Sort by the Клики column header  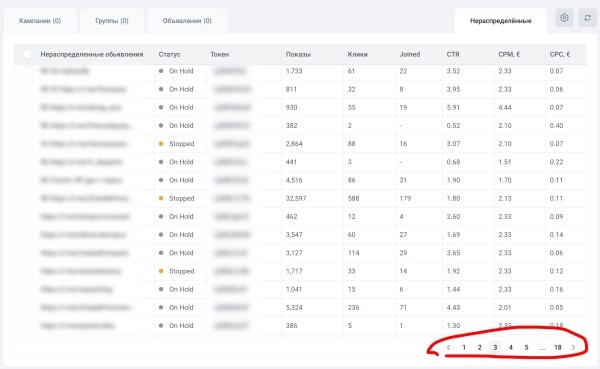(357, 54)
